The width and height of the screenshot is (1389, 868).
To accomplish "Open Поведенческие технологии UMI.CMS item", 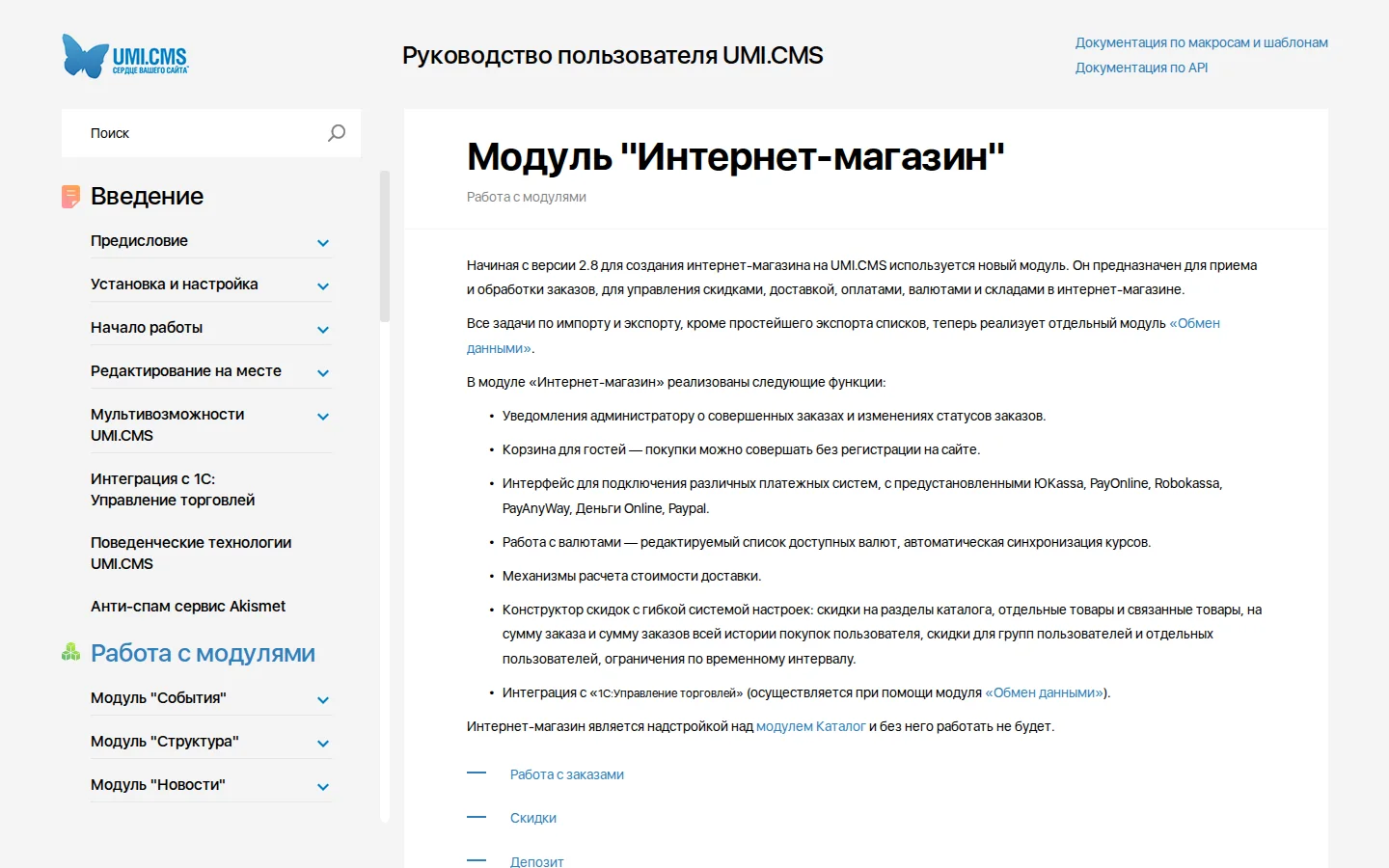I will pos(191,553).
